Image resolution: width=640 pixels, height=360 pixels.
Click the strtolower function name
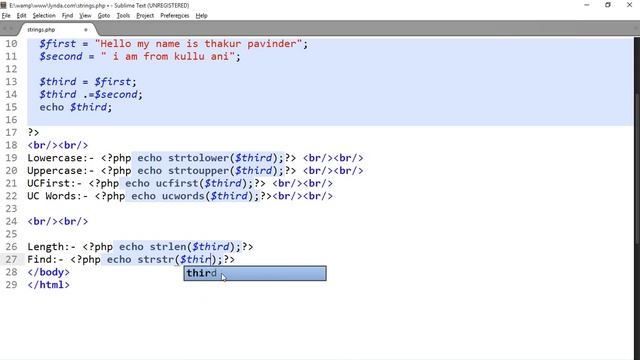click(198, 158)
